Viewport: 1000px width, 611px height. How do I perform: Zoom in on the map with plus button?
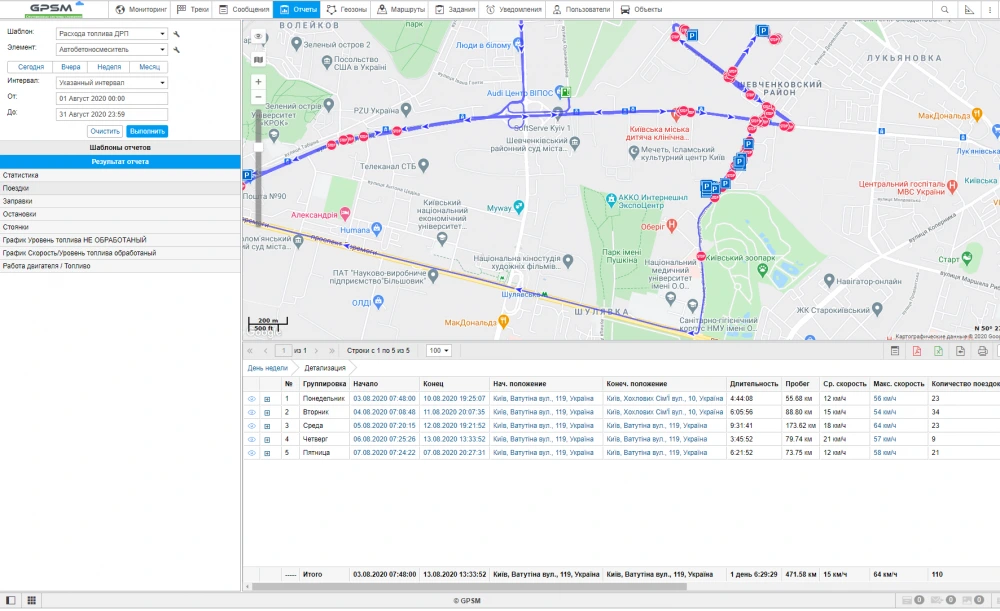(x=258, y=81)
